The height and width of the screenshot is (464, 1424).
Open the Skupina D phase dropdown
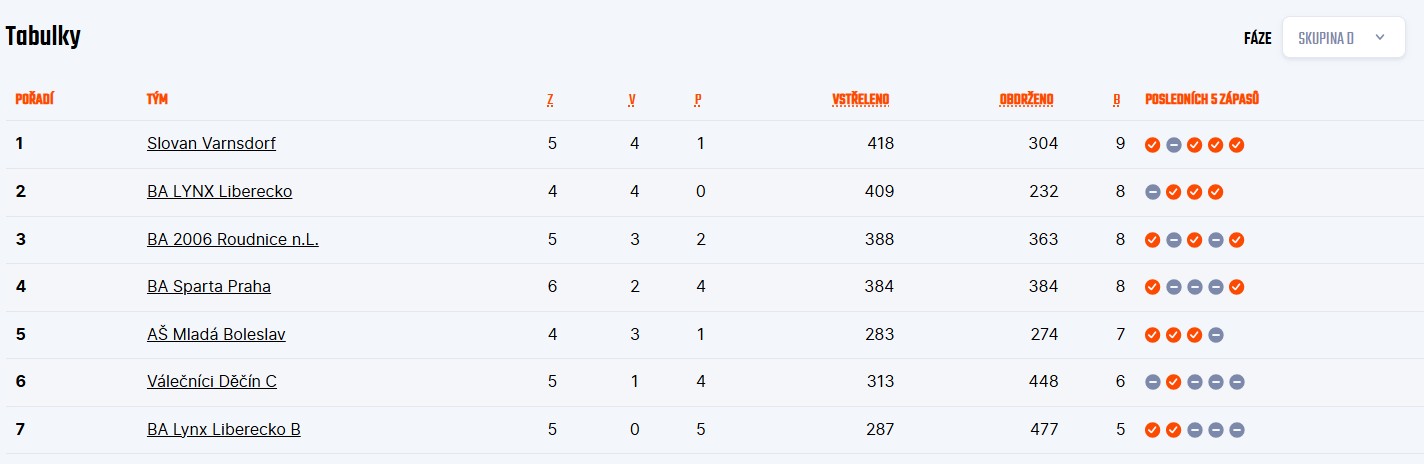pyautogui.click(x=1342, y=38)
